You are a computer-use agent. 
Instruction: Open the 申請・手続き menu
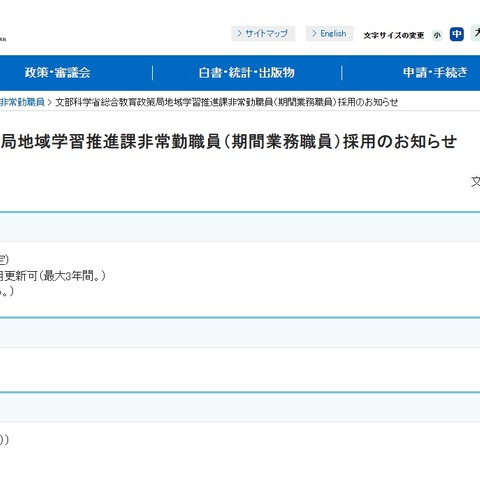435,73
